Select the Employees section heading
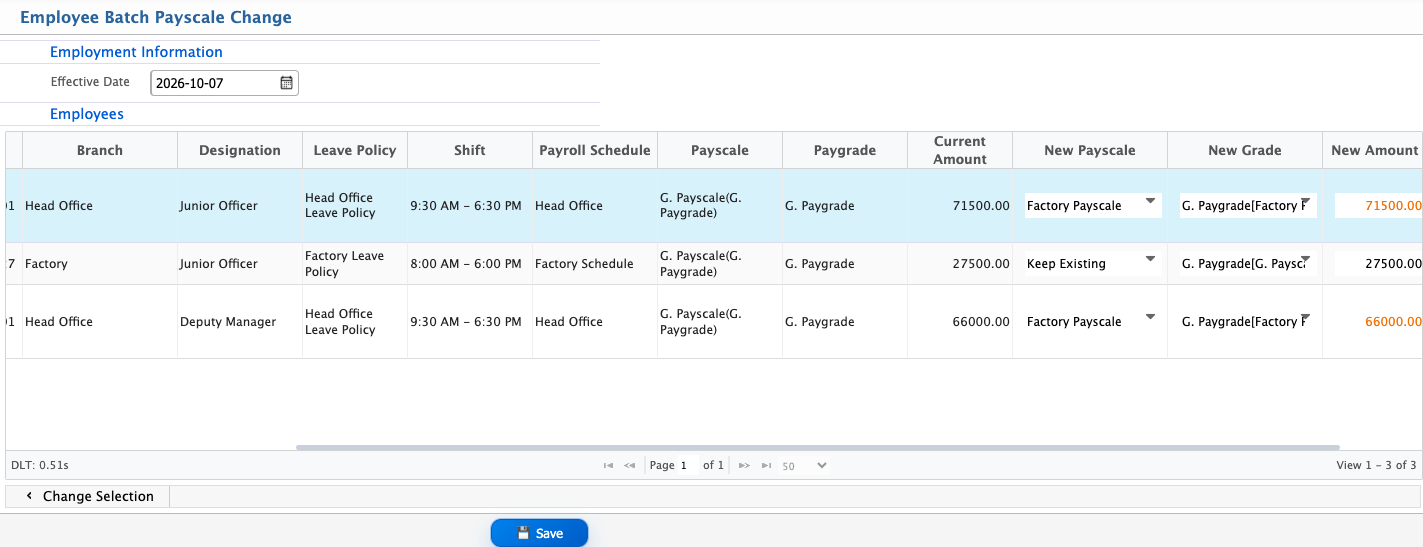This screenshot has height=547, width=1423. click(x=87, y=114)
